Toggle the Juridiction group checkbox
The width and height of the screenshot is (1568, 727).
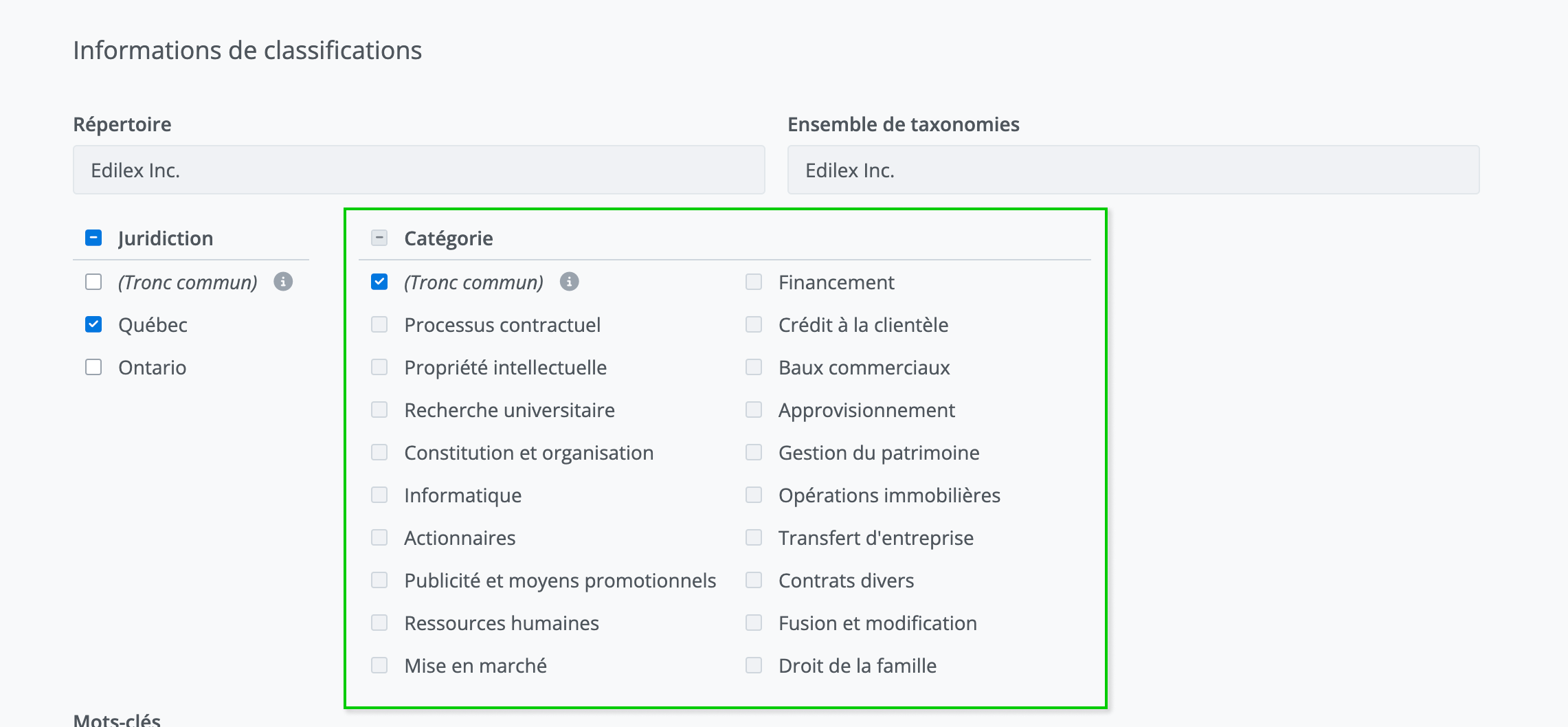pyautogui.click(x=93, y=238)
